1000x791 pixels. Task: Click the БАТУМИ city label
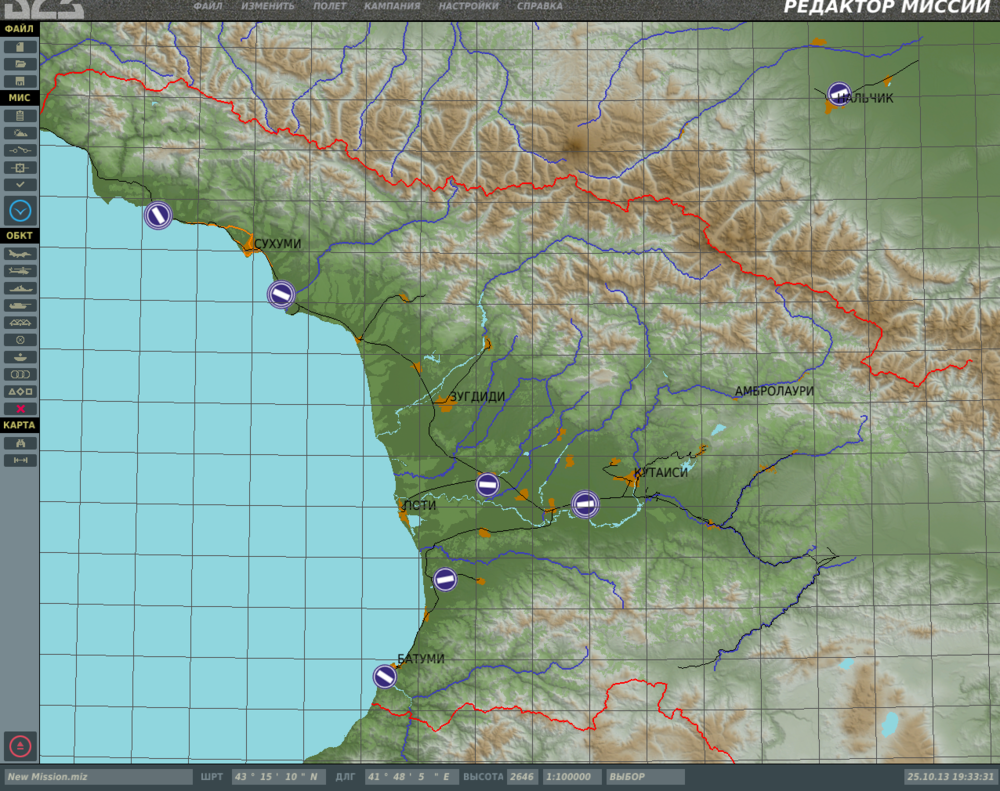pos(421,658)
